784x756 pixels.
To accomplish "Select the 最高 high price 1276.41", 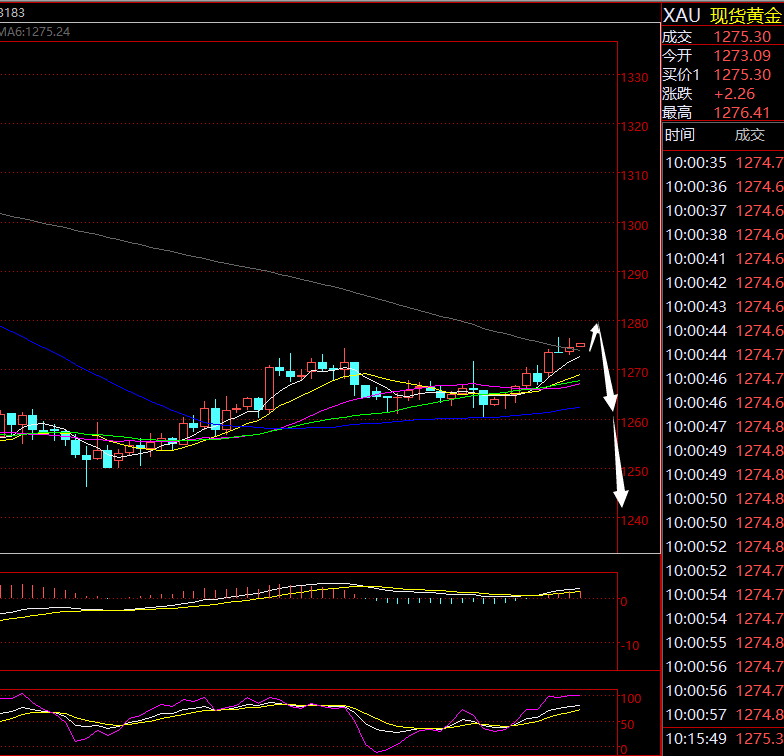I will [742, 112].
